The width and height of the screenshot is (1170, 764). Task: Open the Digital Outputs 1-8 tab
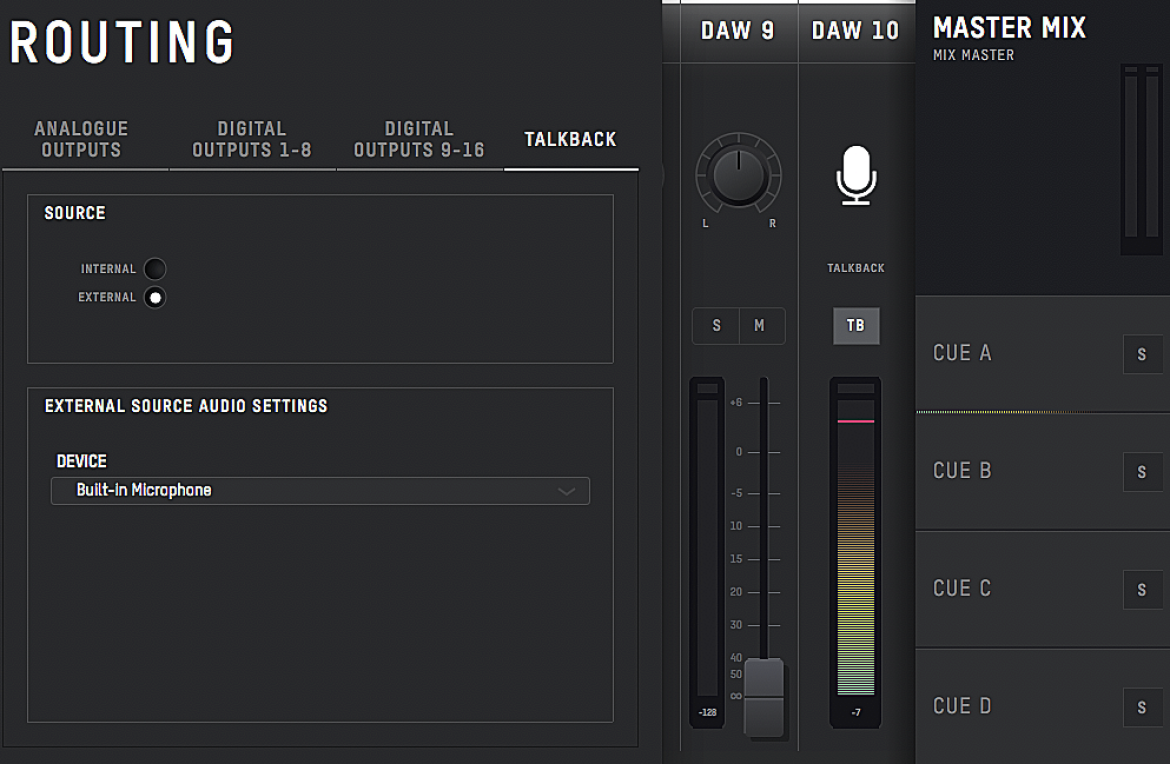click(x=251, y=140)
